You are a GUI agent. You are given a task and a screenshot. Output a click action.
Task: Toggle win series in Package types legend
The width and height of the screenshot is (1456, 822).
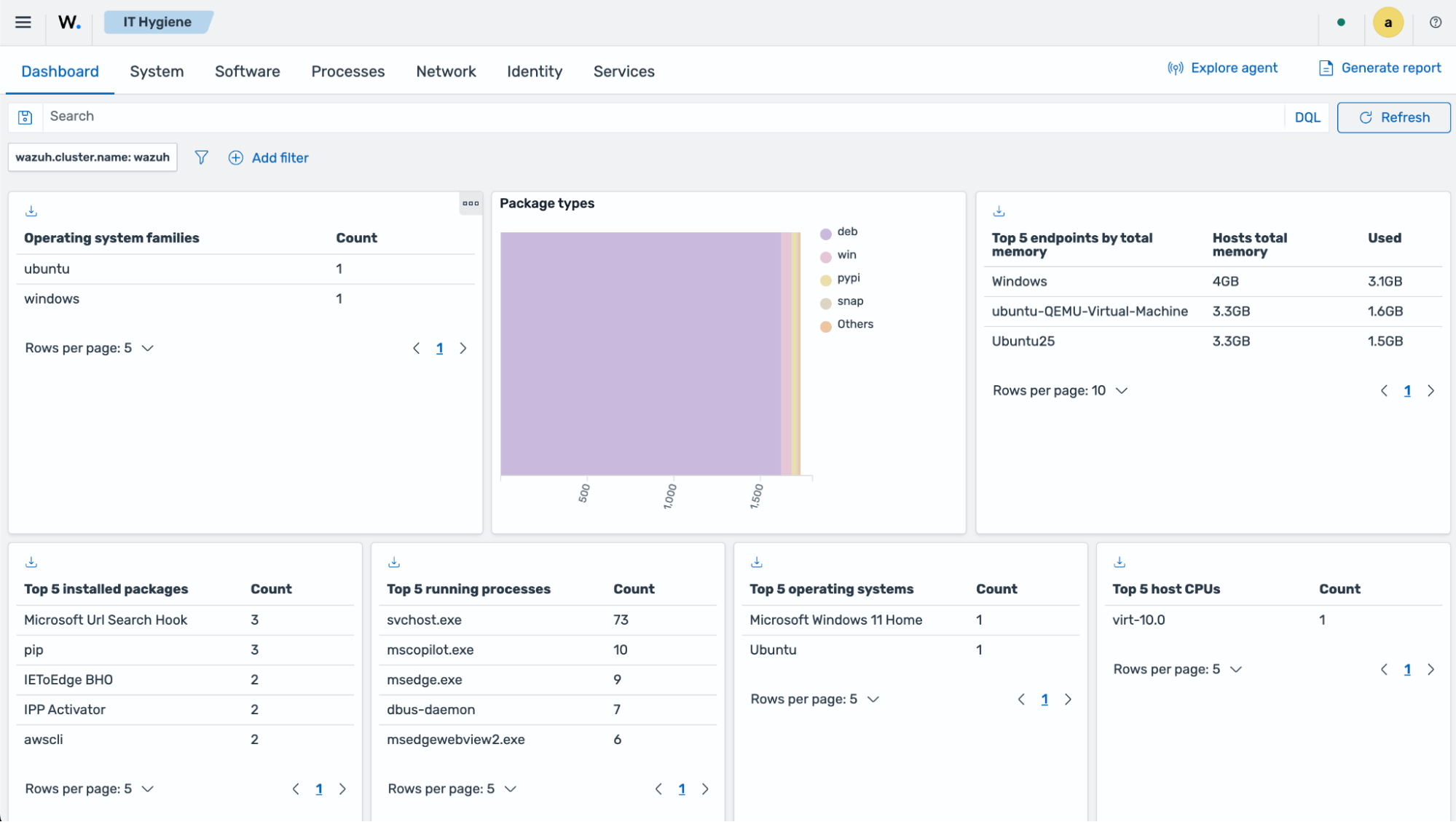click(x=838, y=256)
